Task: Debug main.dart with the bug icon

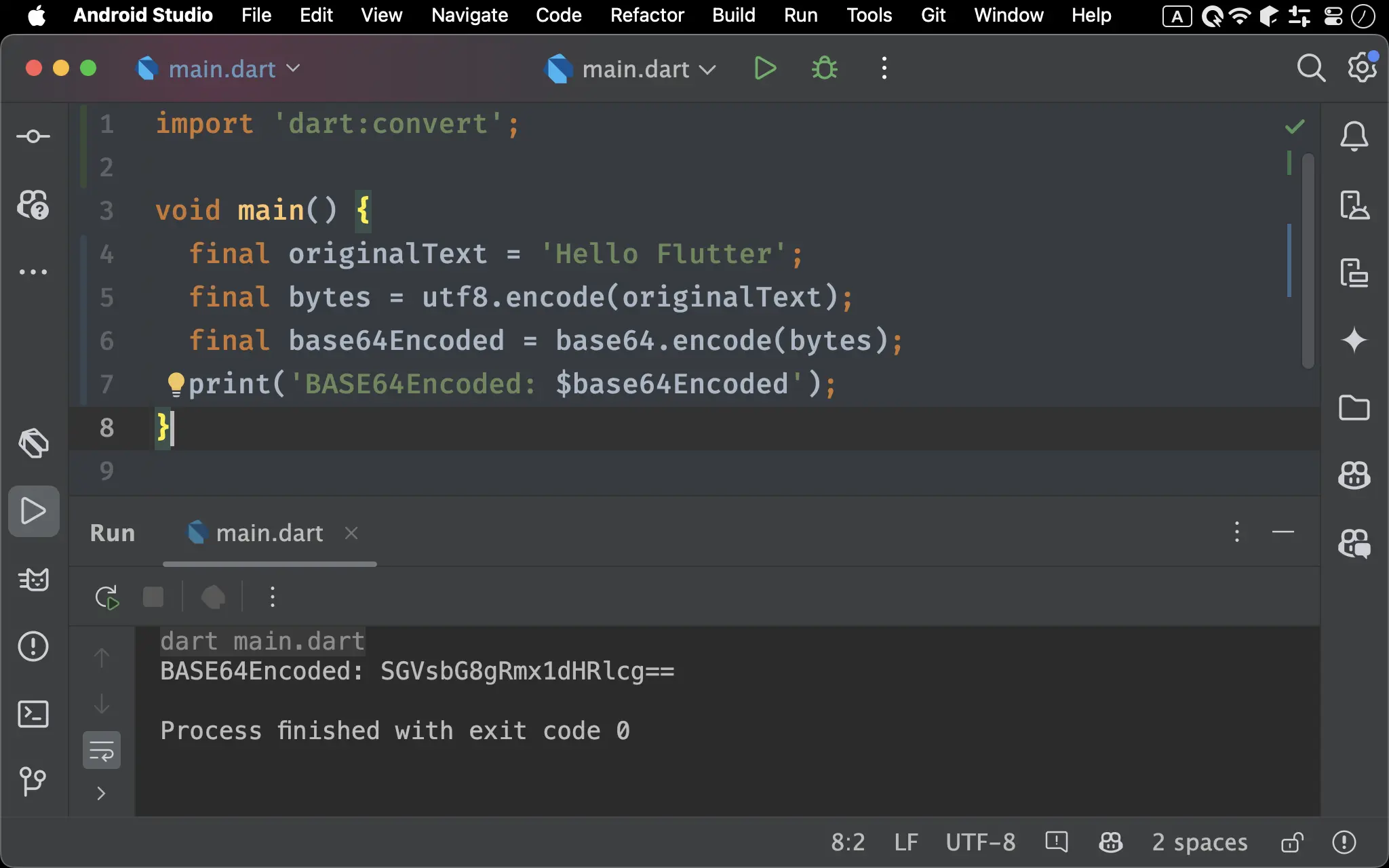Action: tap(825, 68)
